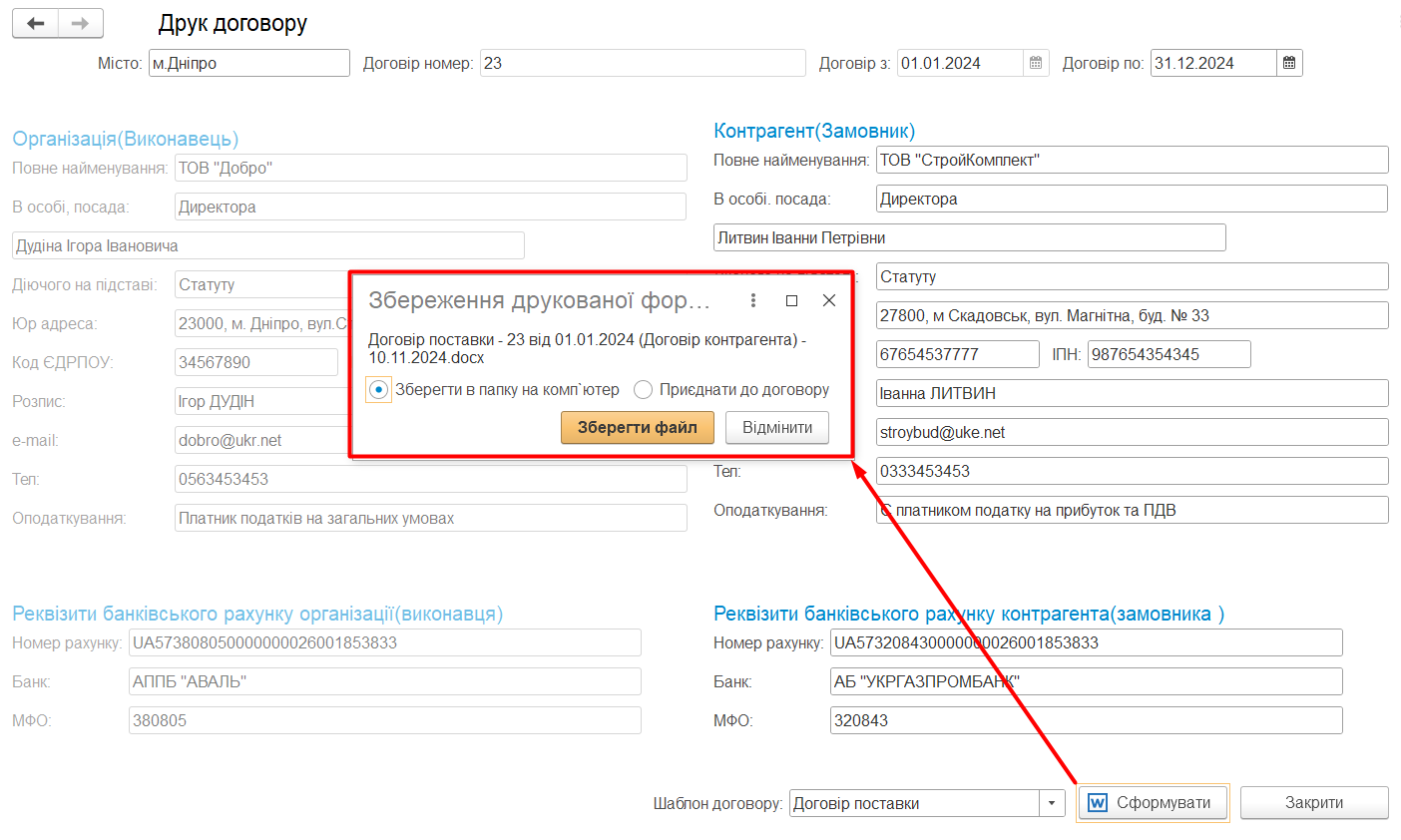Image resolution: width=1401 pixels, height=840 pixels.
Task: Click the 'Закрити' button
Action: click(1314, 803)
